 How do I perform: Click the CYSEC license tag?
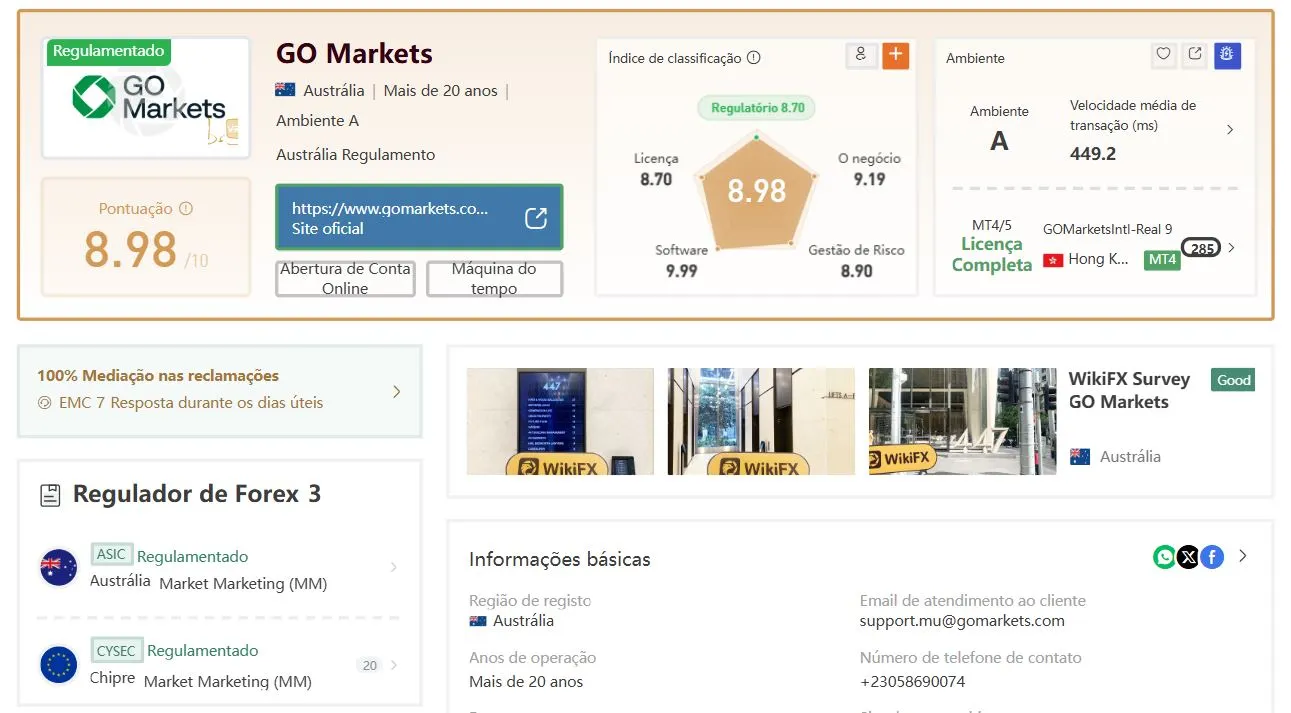pos(117,649)
